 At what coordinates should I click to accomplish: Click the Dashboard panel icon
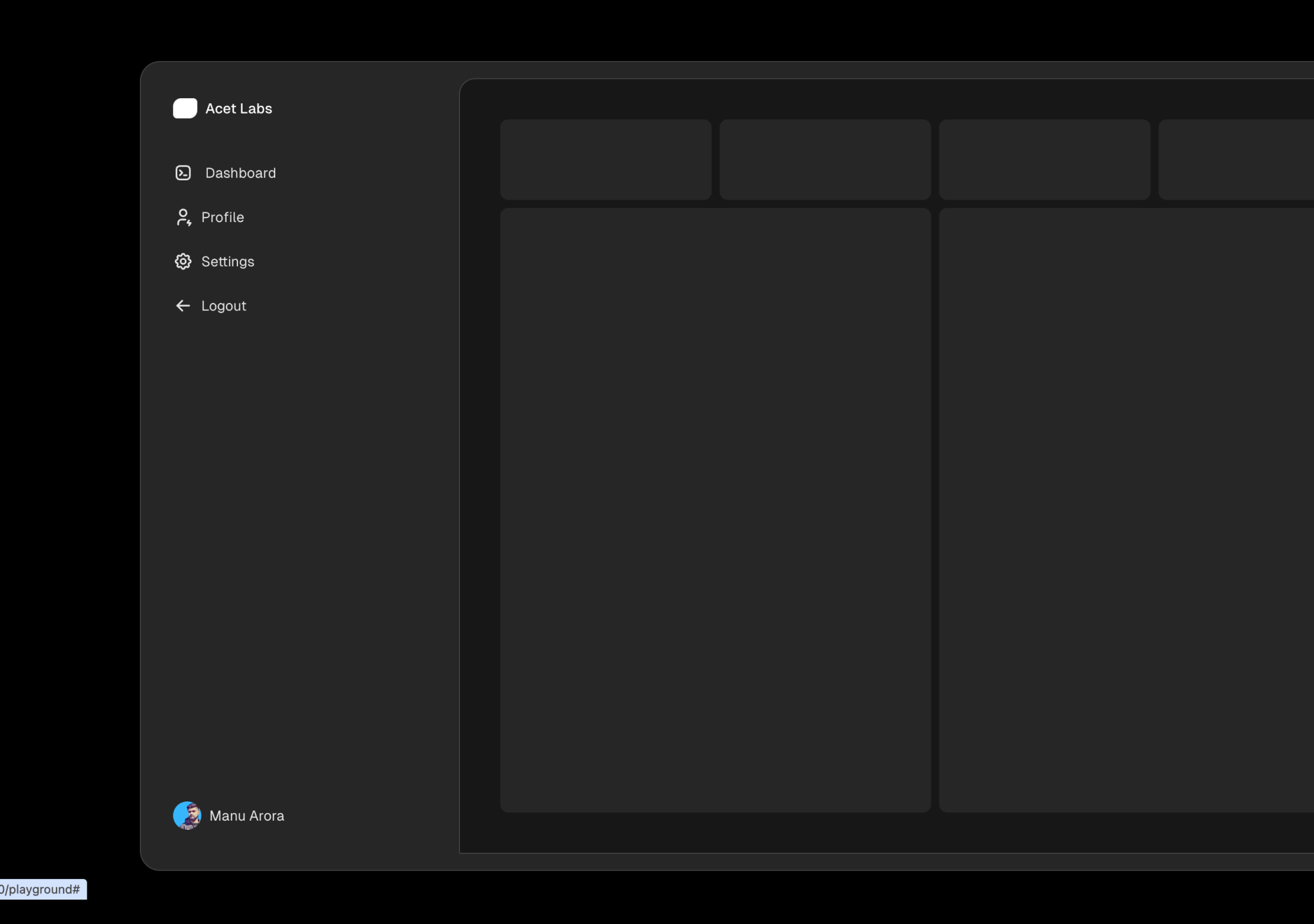coord(182,172)
